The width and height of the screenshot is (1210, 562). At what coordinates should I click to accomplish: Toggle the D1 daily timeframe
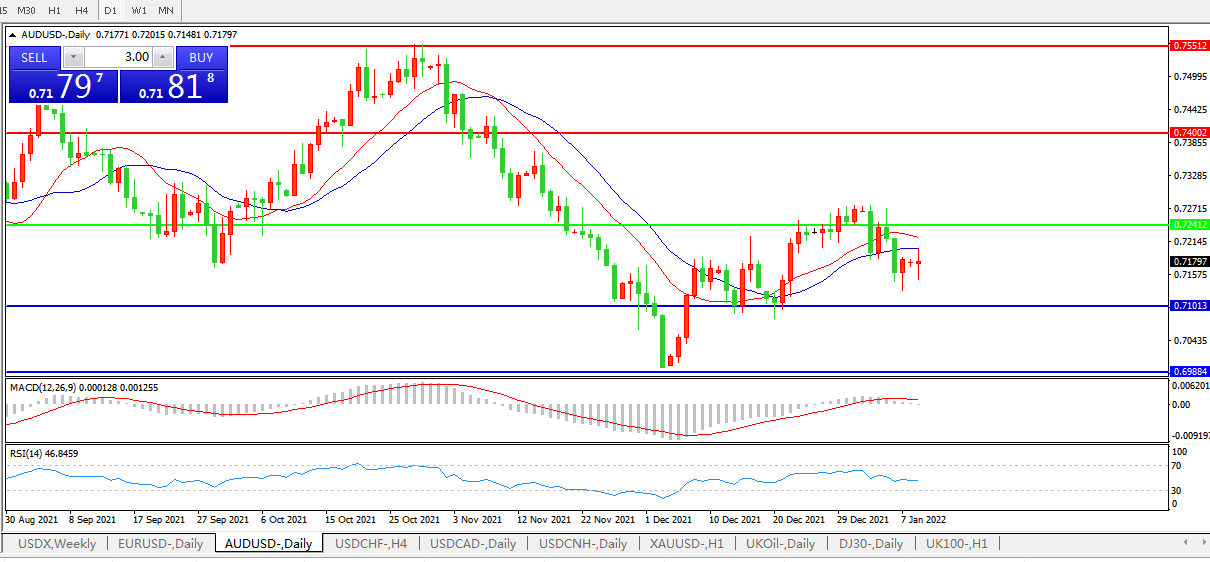(x=111, y=10)
